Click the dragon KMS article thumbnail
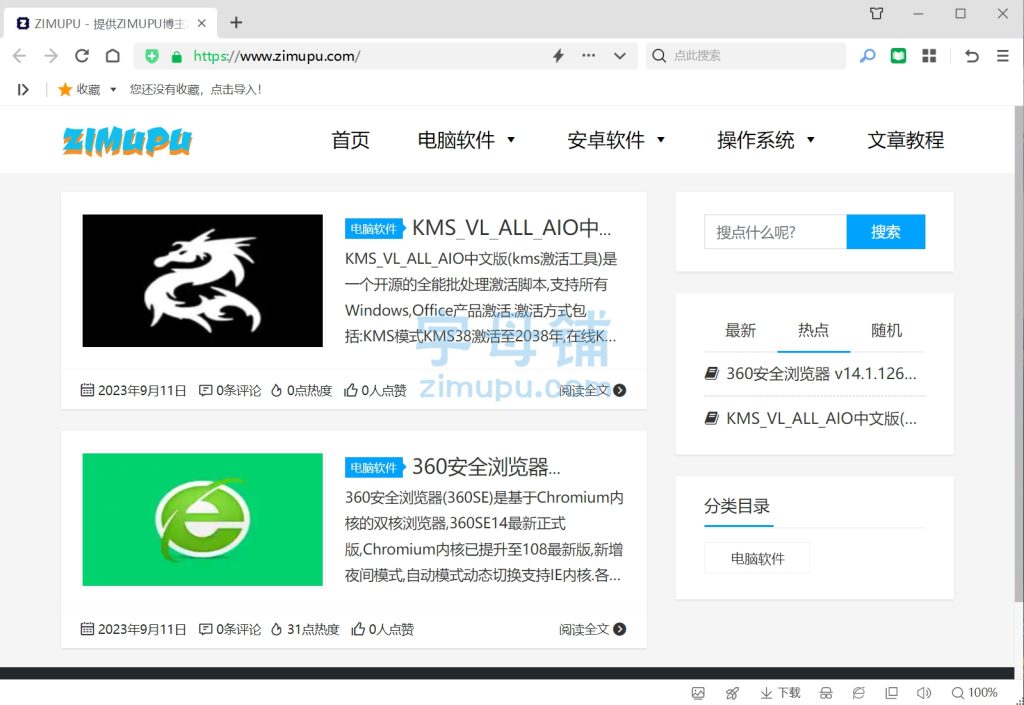Viewport: 1024px width, 705px height. 202,281
